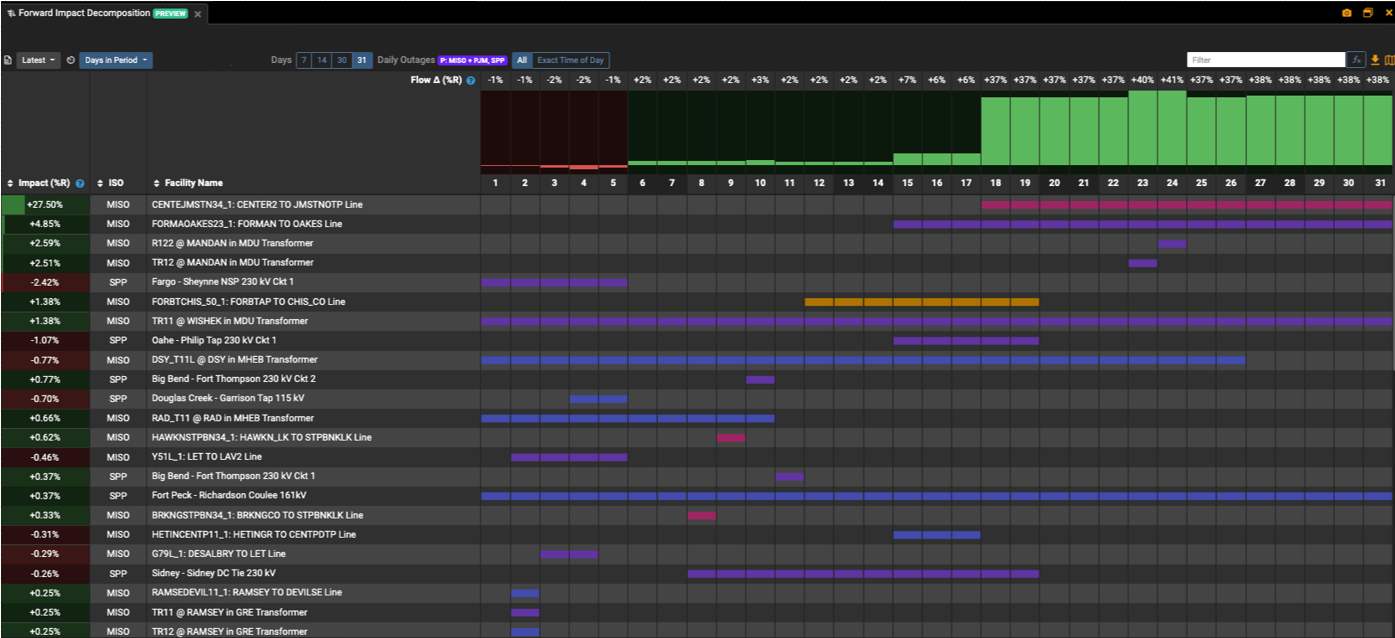This screenshot has width=1395, height=638.
Task: Click the pop-out window icon
Action: [1368, 13]
